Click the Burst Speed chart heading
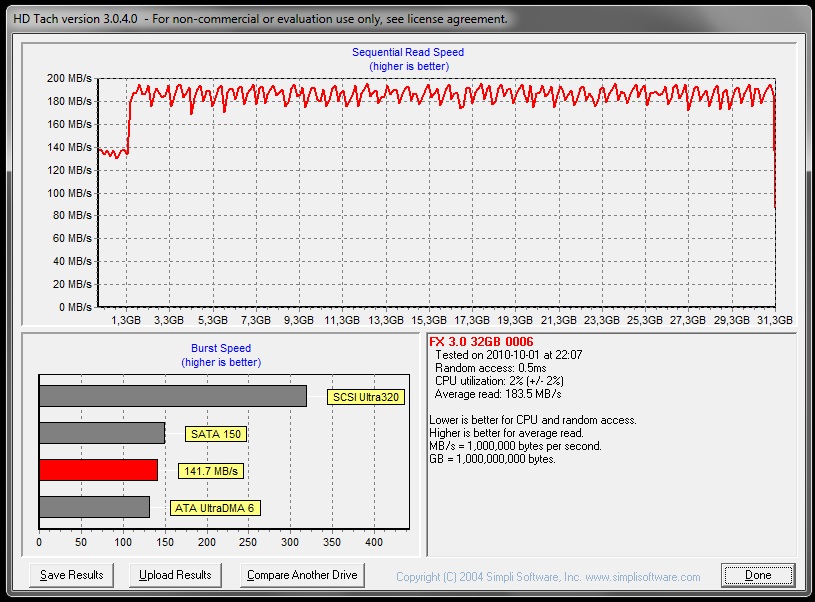Image resolution: width=815 pixels, height=602 pixels. click(221, 349)
